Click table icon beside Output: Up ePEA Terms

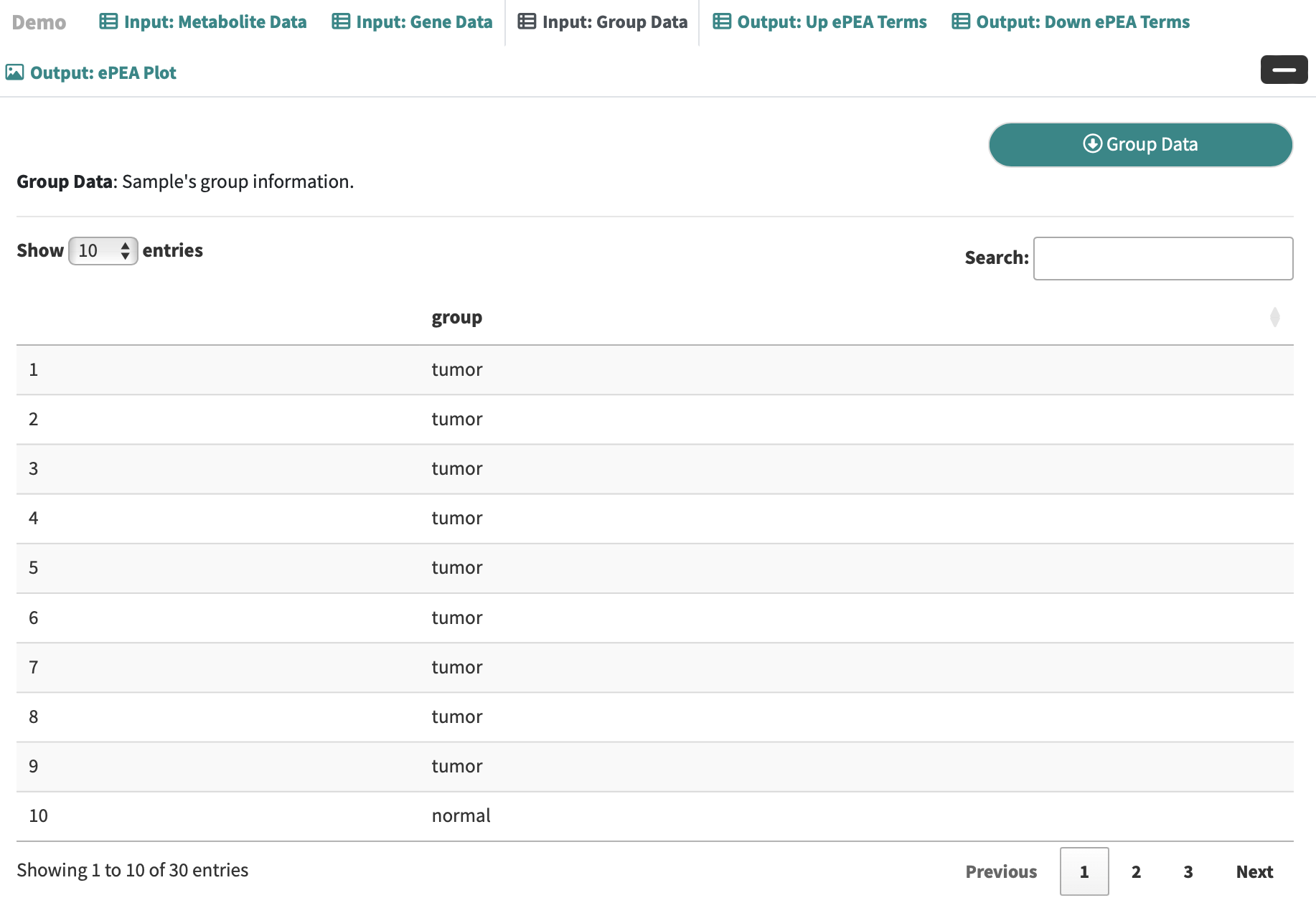tap(722, 22)
